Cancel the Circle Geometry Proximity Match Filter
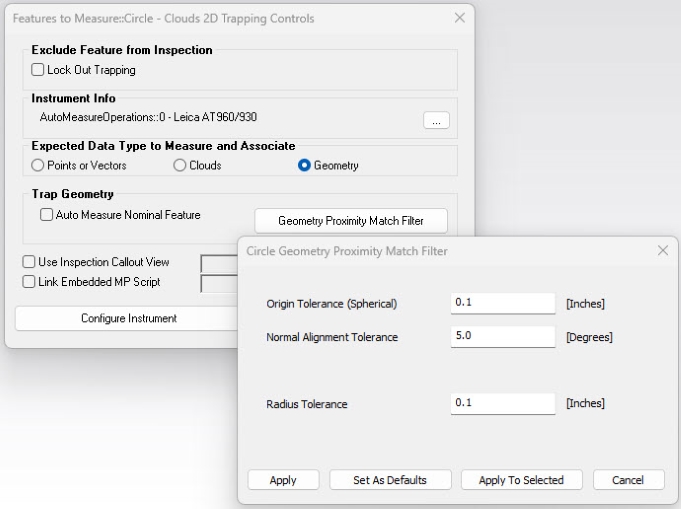Screen dimensions: 681x509 [x=628, y=480]
